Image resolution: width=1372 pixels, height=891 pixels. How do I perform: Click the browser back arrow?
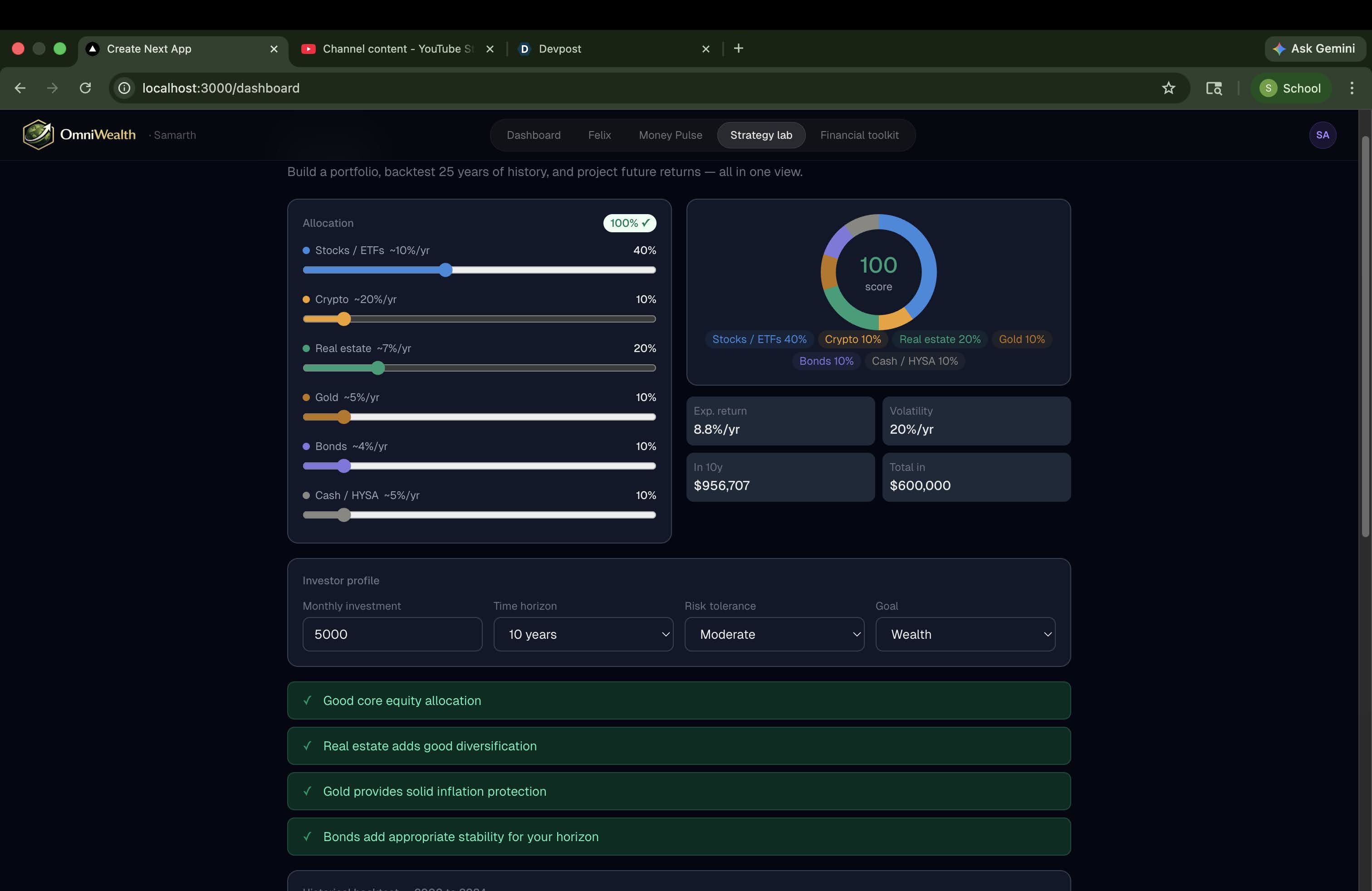20,88
